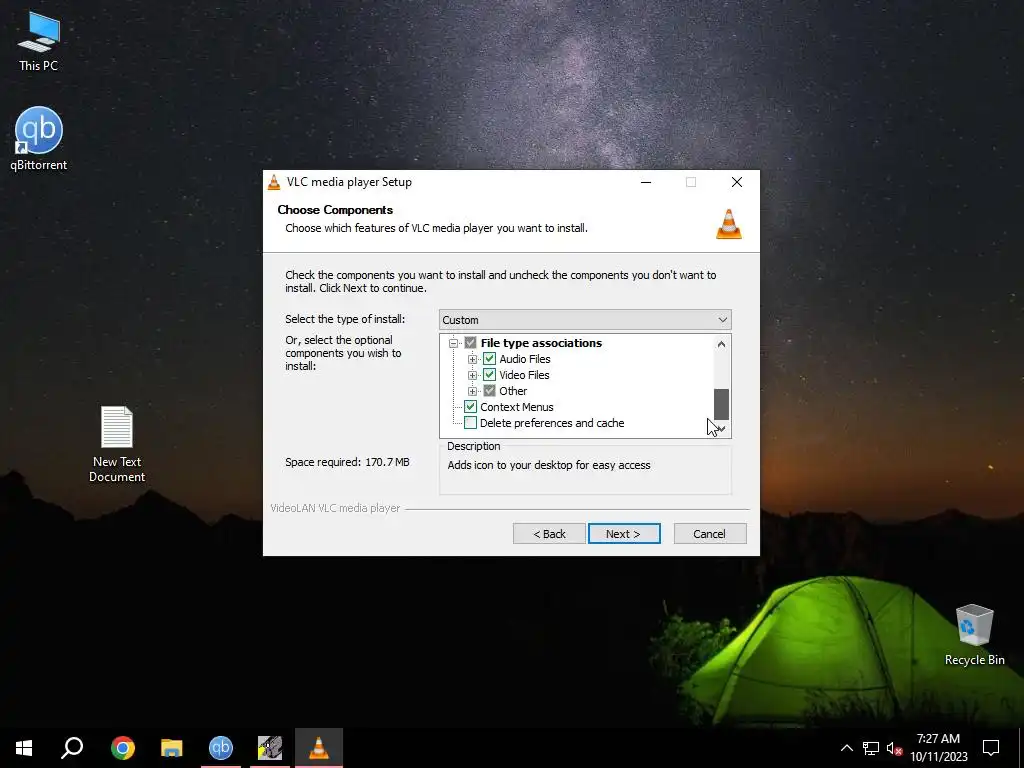Select the qBittorrent desktop shortcut
This screenshot has height=768, width=1024.
coord(39,139)
